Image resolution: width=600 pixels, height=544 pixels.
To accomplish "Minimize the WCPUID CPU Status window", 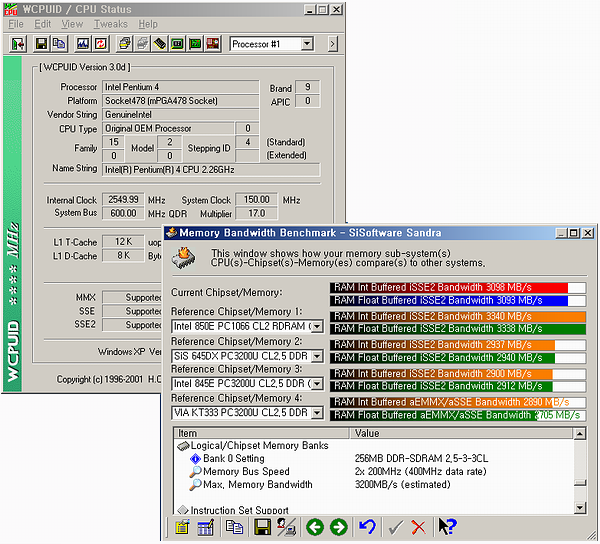I will [310, 10].
